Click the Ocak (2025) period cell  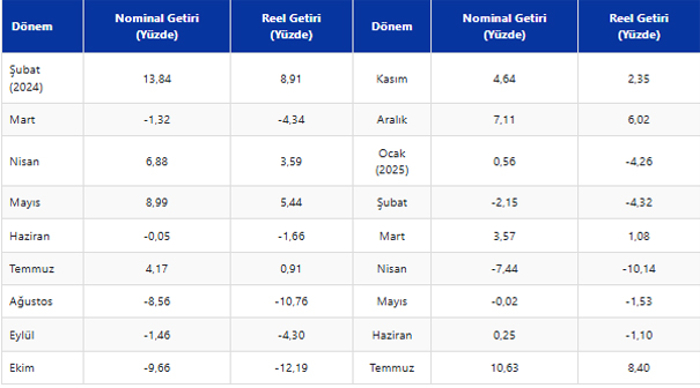click(392, 161)
